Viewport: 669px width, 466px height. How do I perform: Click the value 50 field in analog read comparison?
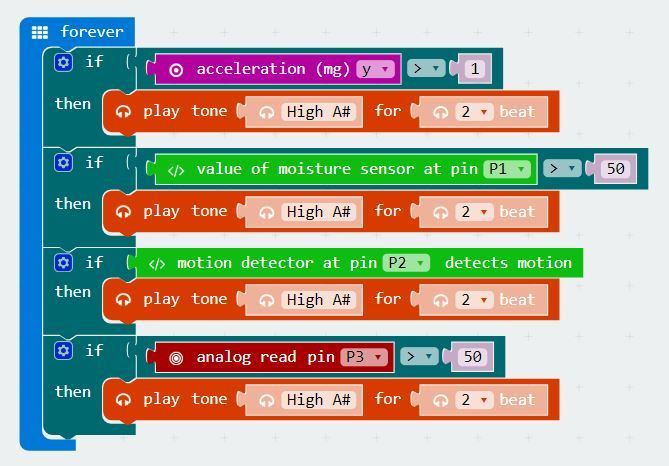pyautogui.click(x=472, y=356)
